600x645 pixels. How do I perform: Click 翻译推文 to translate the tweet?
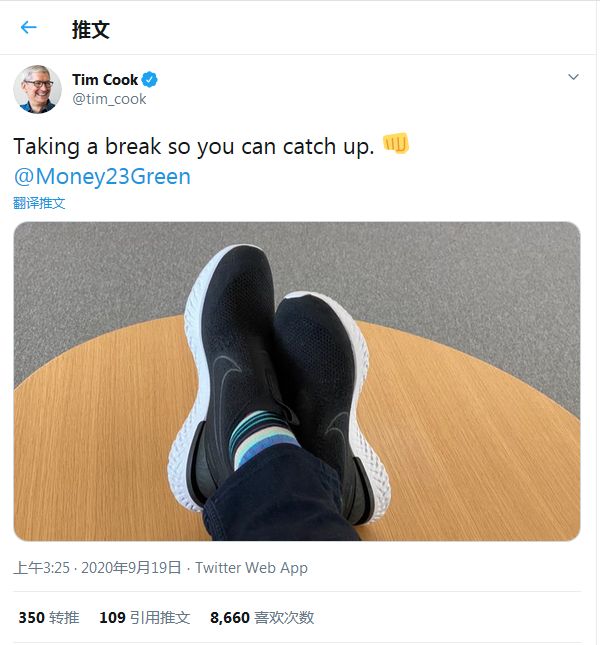(x=39, y=202)
